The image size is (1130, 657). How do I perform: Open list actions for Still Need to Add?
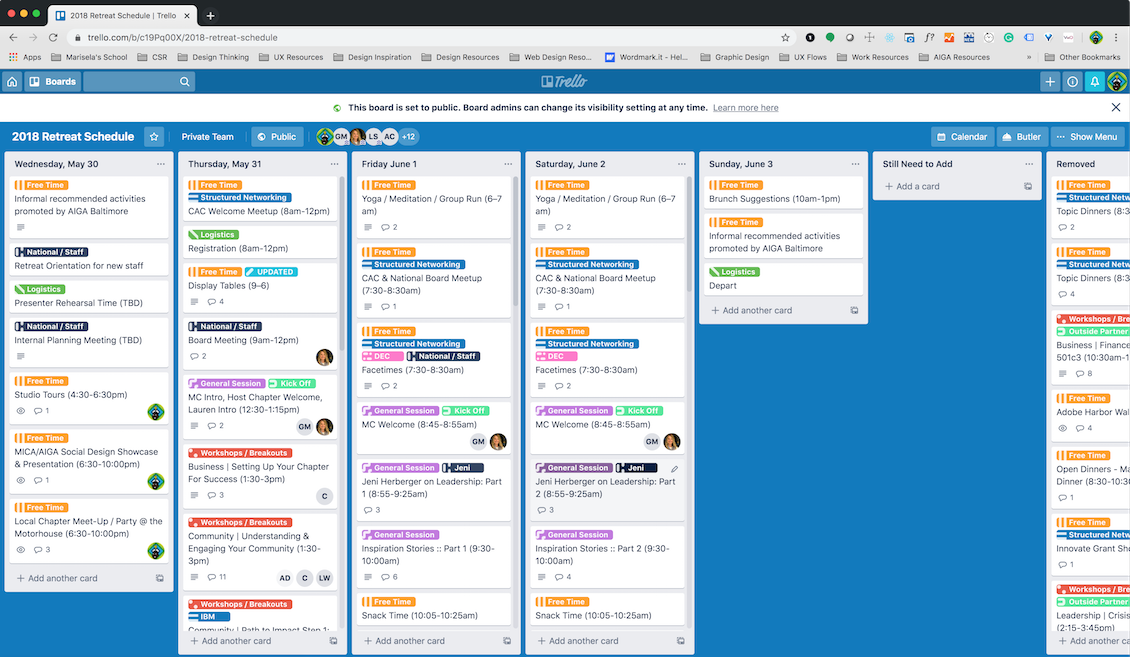click(1029, 164)
